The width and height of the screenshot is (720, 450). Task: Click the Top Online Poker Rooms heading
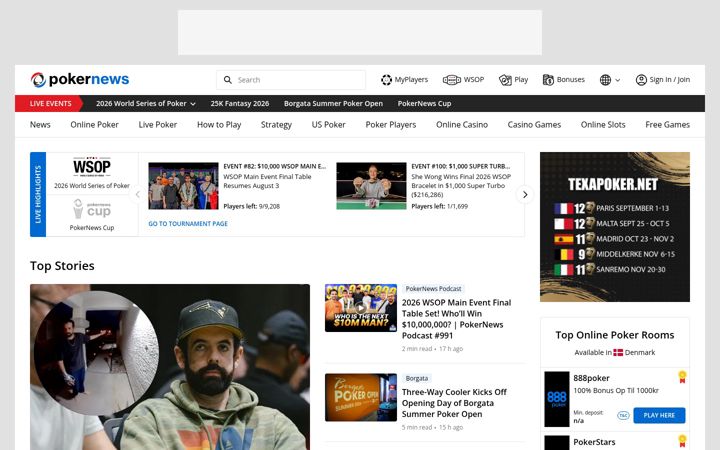[615, 335]
